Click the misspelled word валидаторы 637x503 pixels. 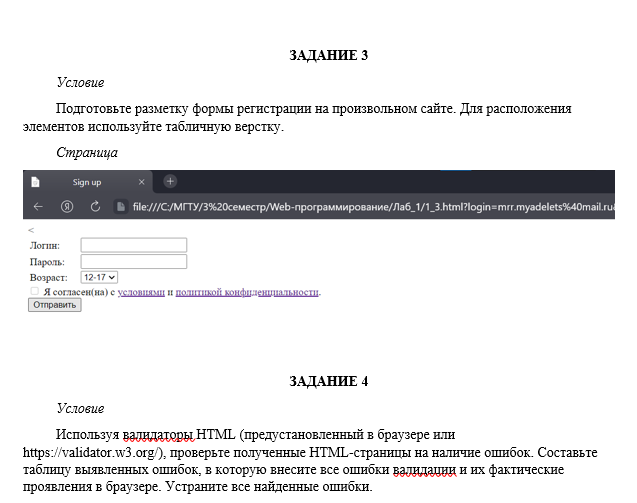tap(158, 434)
